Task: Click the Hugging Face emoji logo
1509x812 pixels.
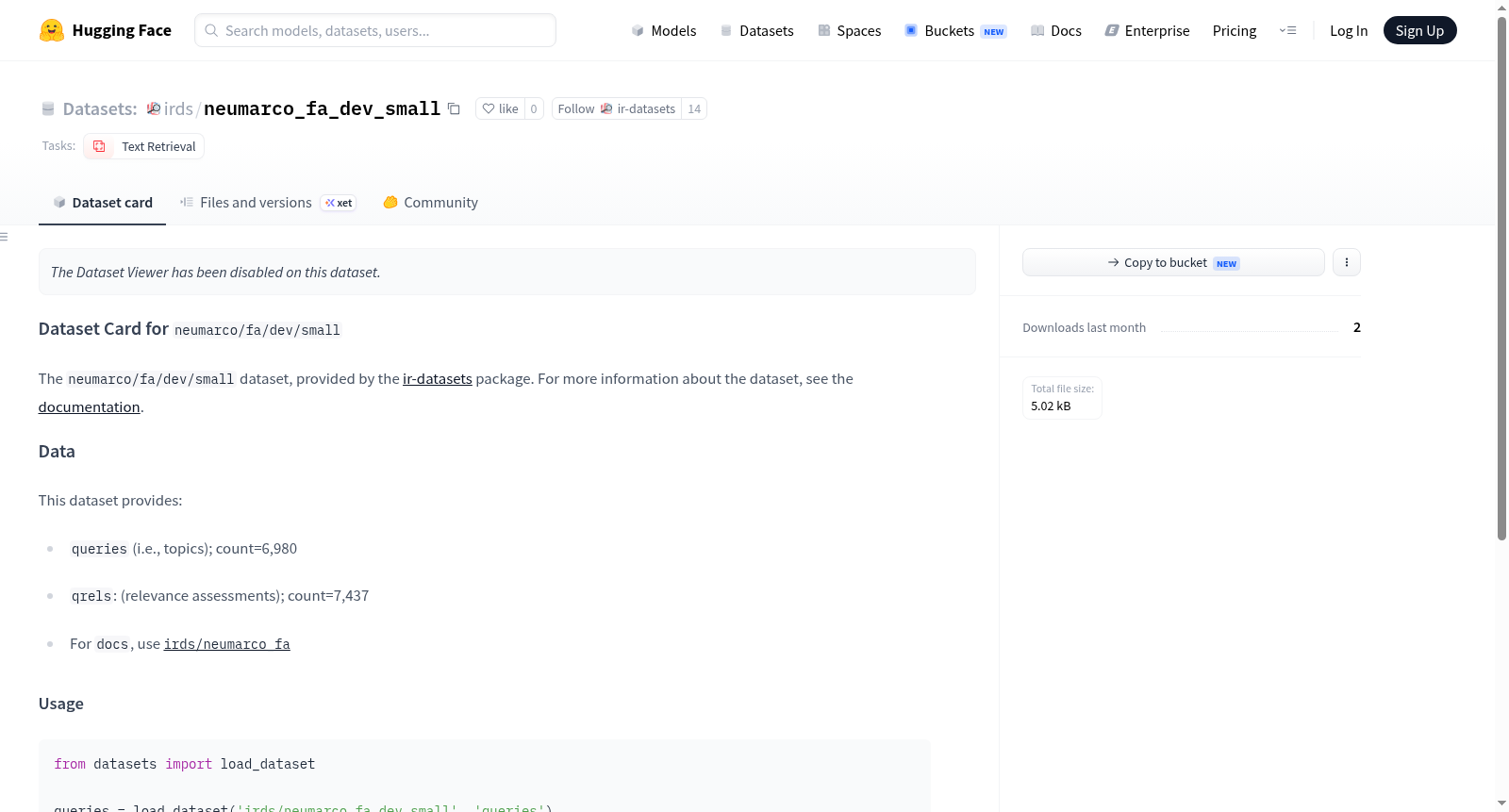Action: point(52,30)
